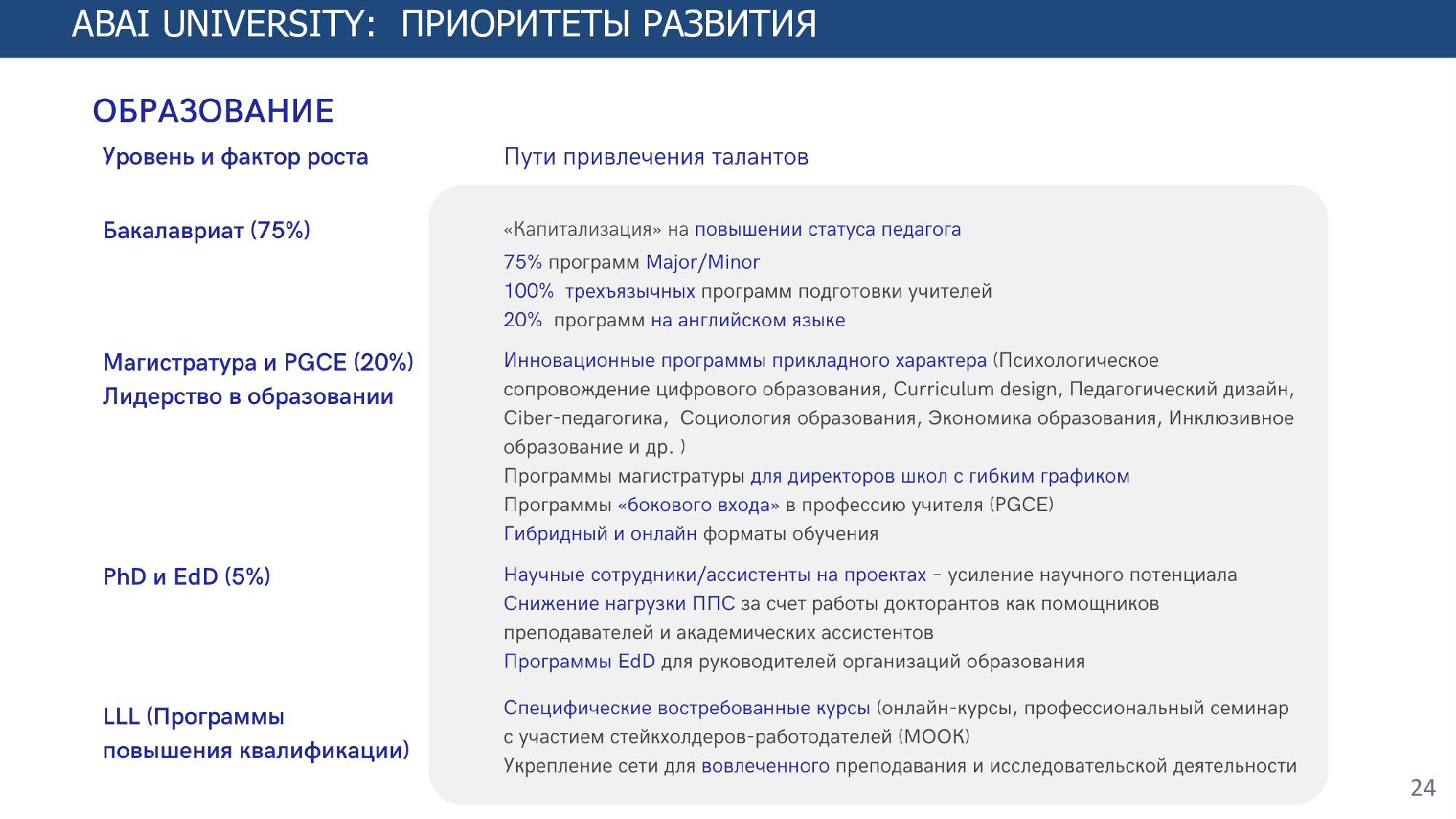Click the Major/Minor highlighted text
Viewport: 1456px width, 819px height.
click(703, 262)
